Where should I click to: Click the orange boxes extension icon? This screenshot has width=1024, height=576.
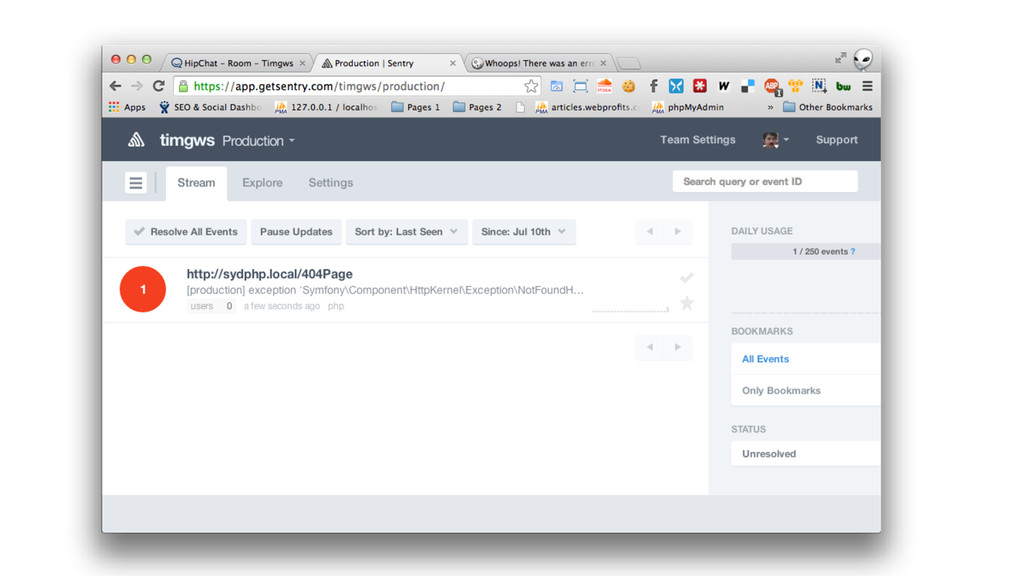tap(795, 86)
